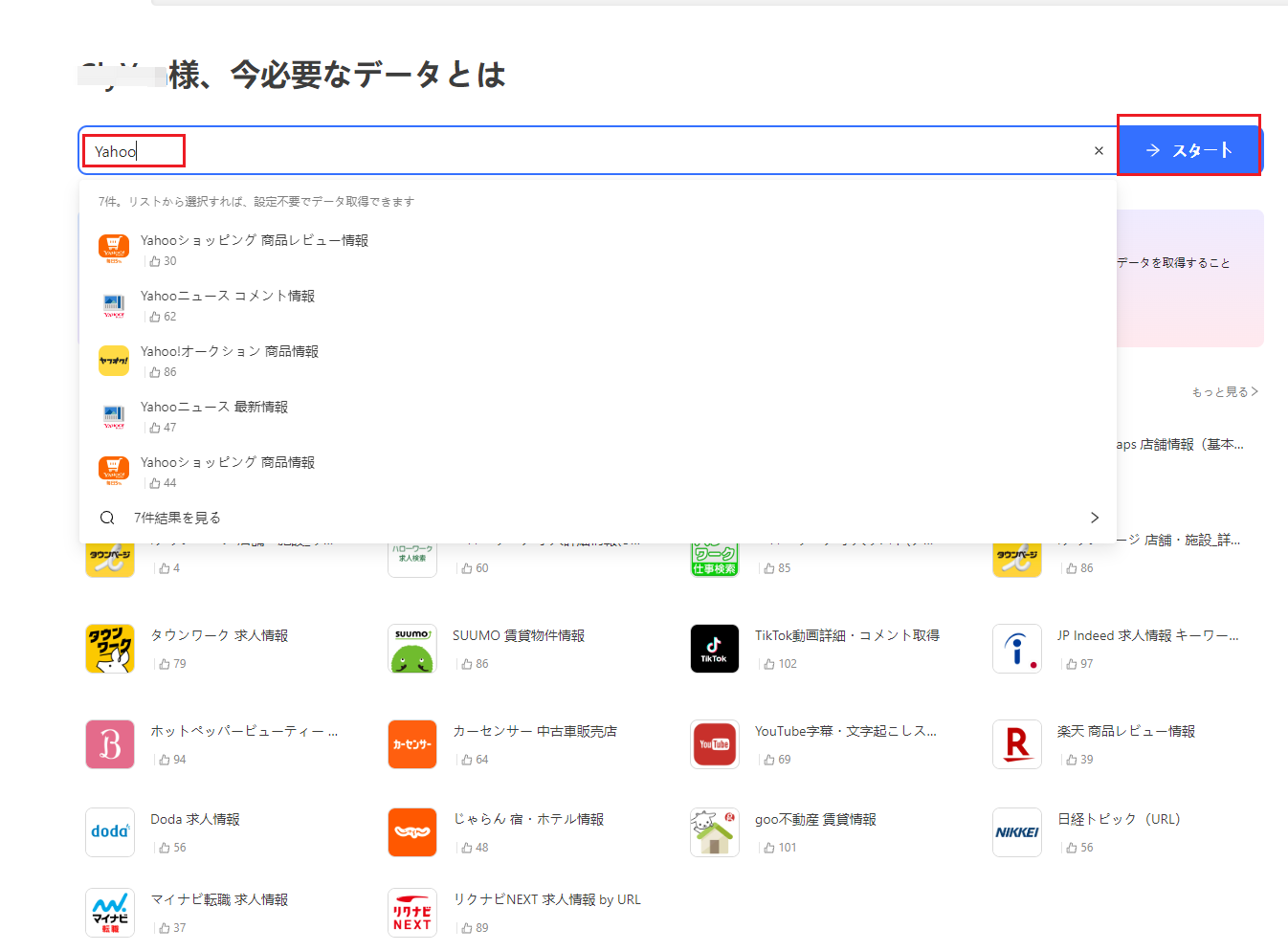Open the タウンワーク 求人情報 title
This screenshot has width=1288, height=951.
click(219, 635)
